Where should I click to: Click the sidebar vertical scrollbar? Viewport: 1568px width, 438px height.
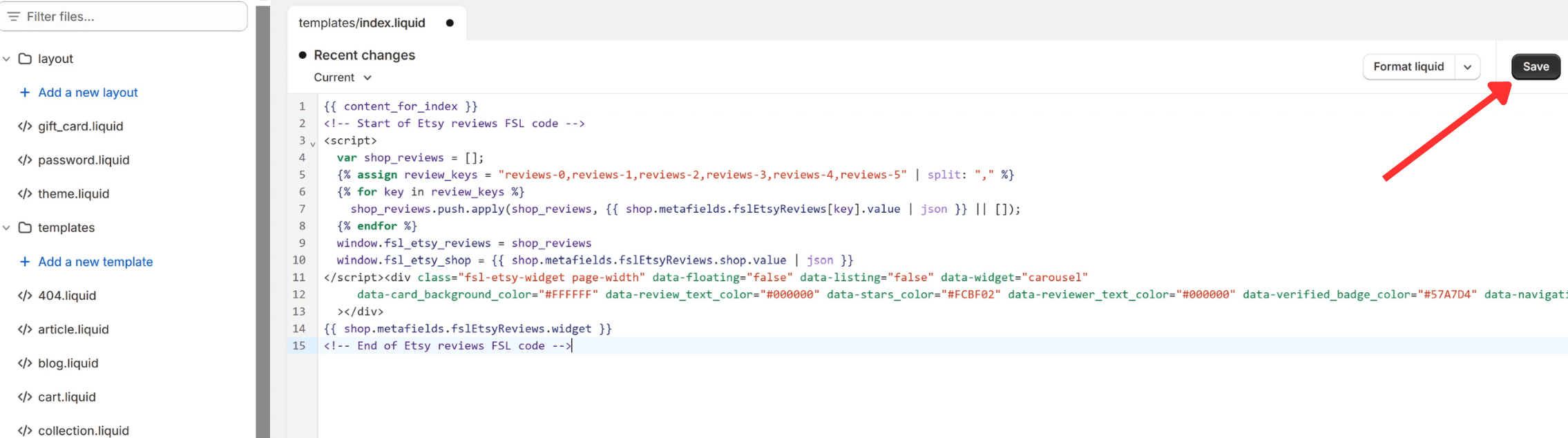coord(262,221)
